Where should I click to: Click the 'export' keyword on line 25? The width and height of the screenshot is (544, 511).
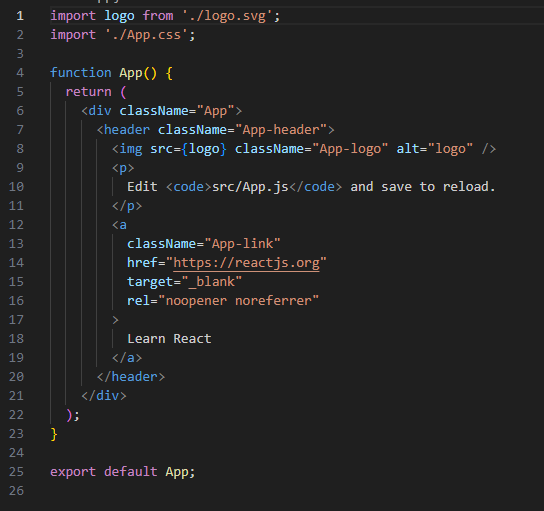(x=73, y=472)
